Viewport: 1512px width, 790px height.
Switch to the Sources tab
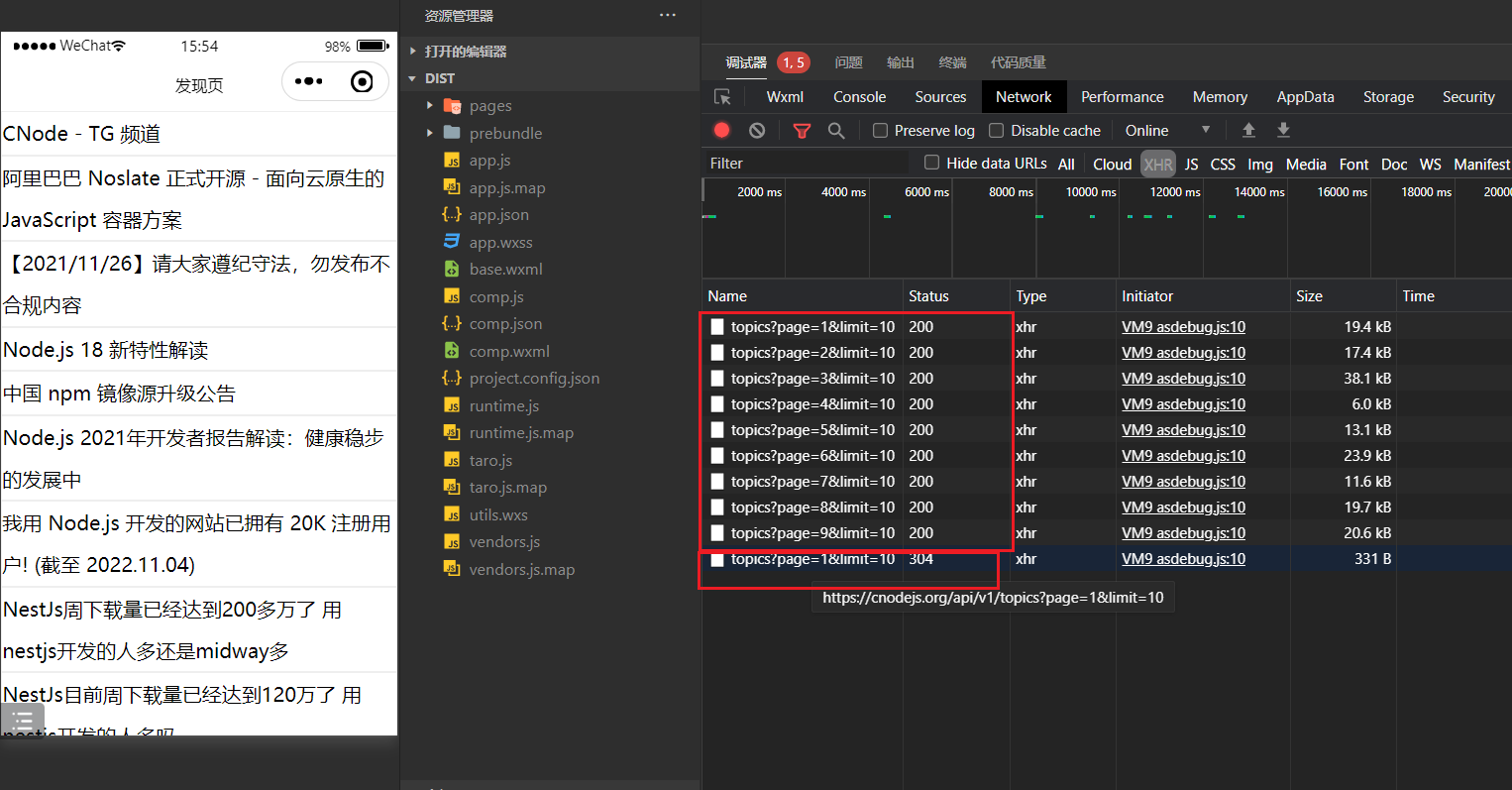pyautogui.click(x=940, y=97)
